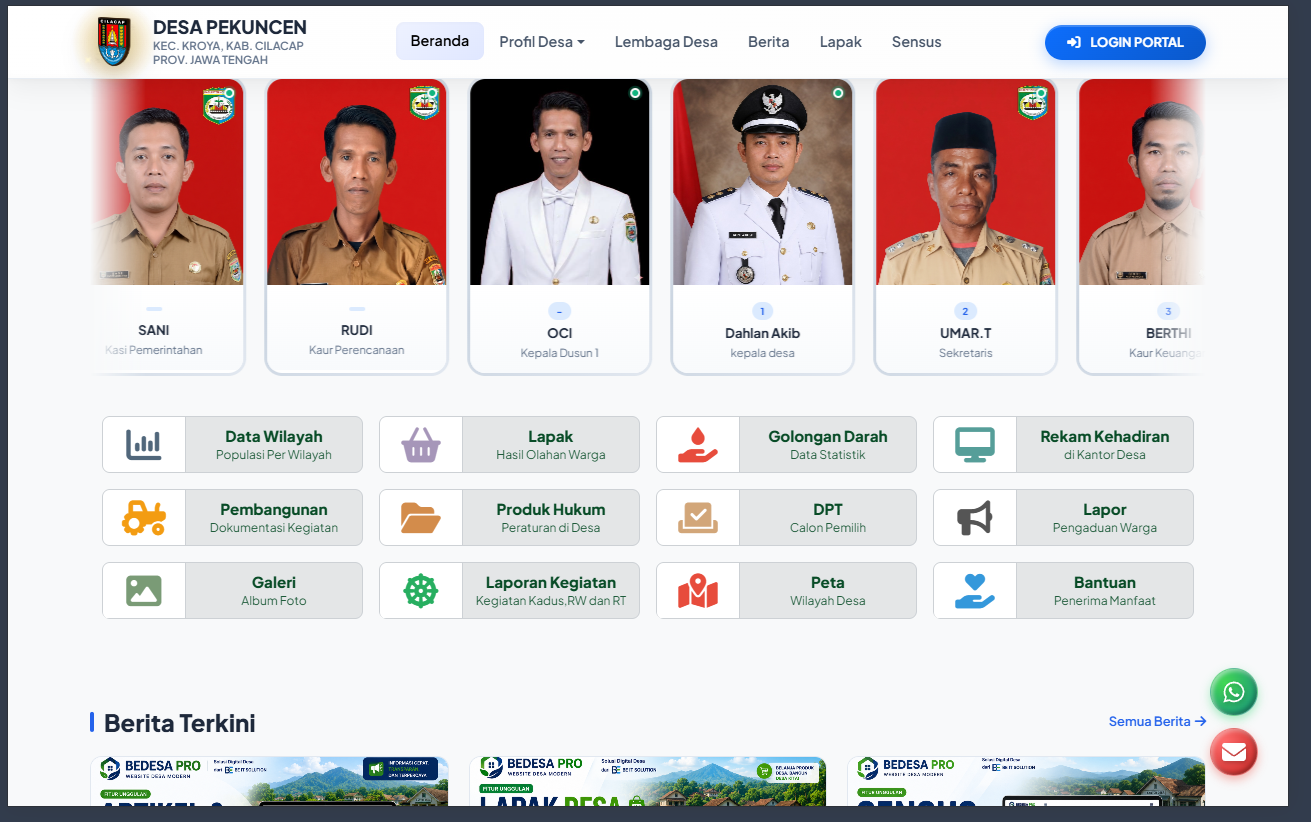The width and height of the screenshot is (1311, 822).
Task: Open the LAPAK DESA news banner
Action: pyautogui.click(x=648, y=781)
